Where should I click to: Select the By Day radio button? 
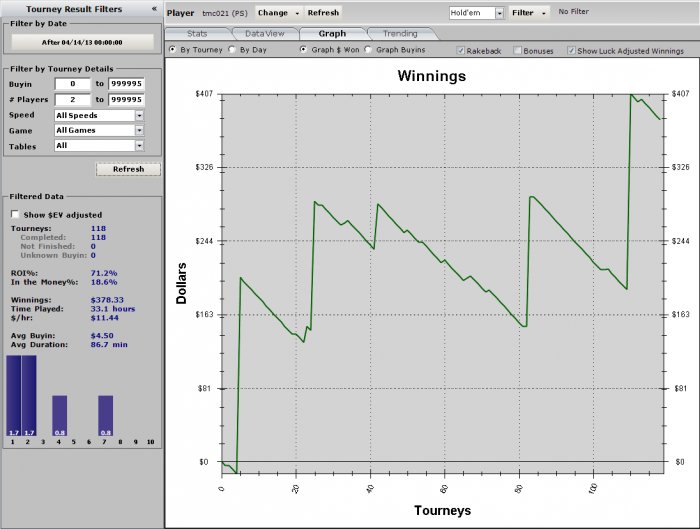(233, 49)
